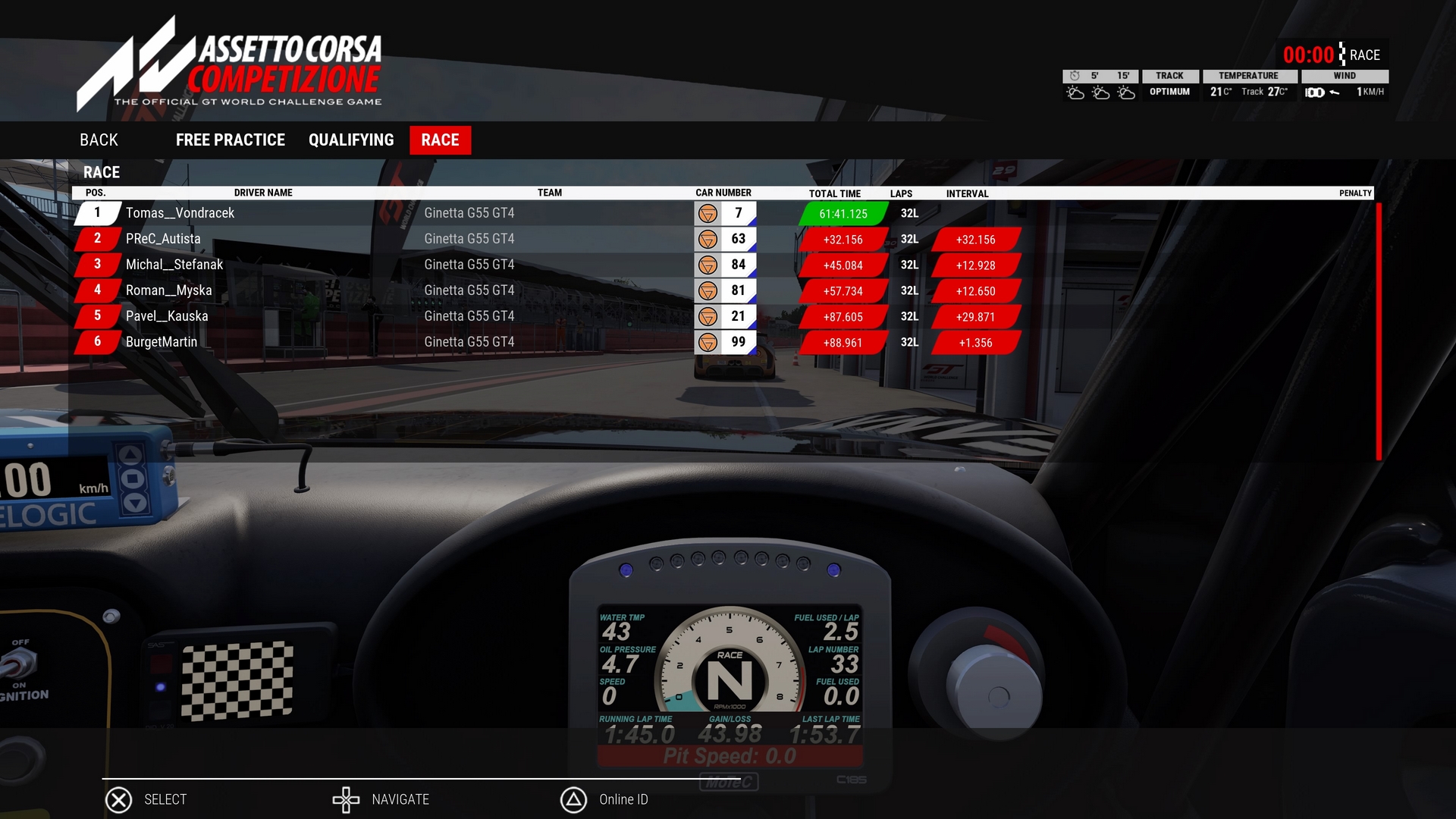This screenshot has width=1456, height=819.
Task: Click the first weather forecast icon
Action: point(1075,93)
